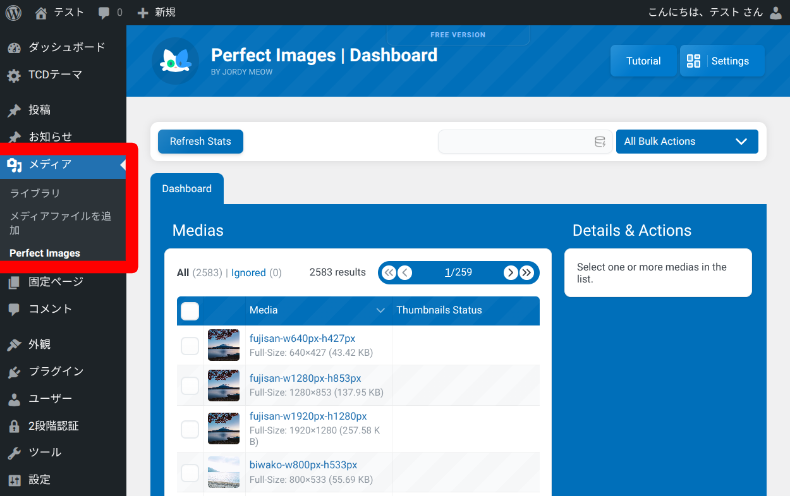This screenshot has width=790, height=496.
Task: Open ライブラリ submenu link
Action: (35, 193)
